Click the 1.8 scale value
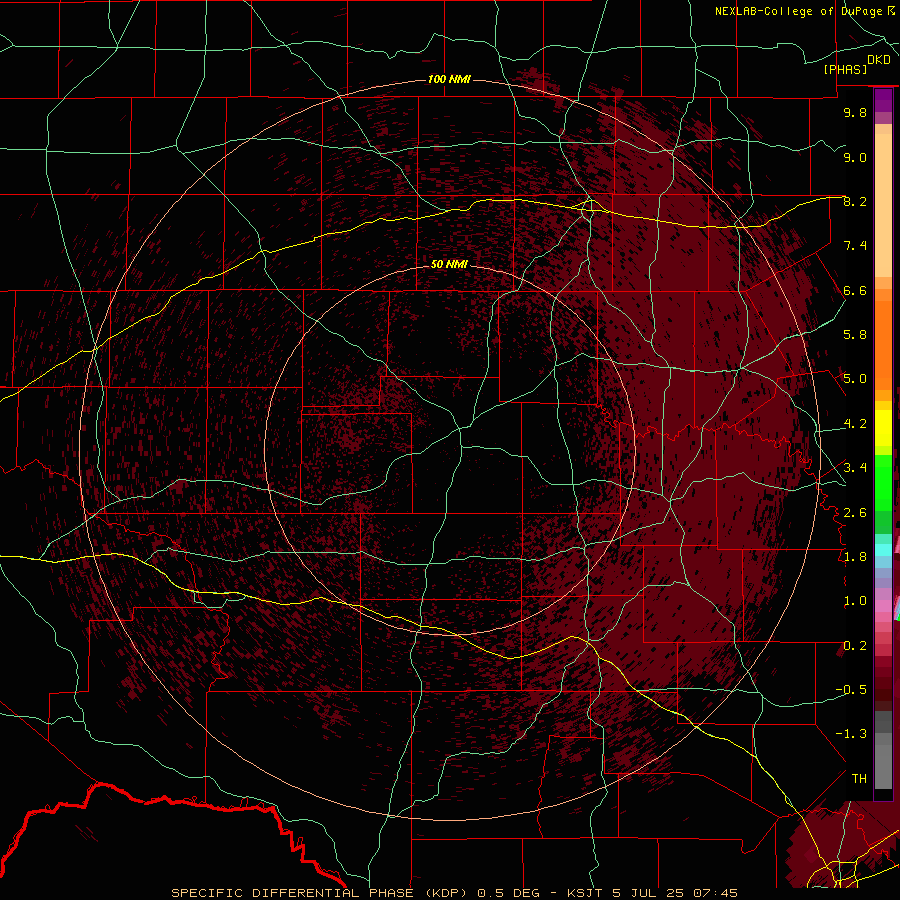900x900 pixels. 855,557
